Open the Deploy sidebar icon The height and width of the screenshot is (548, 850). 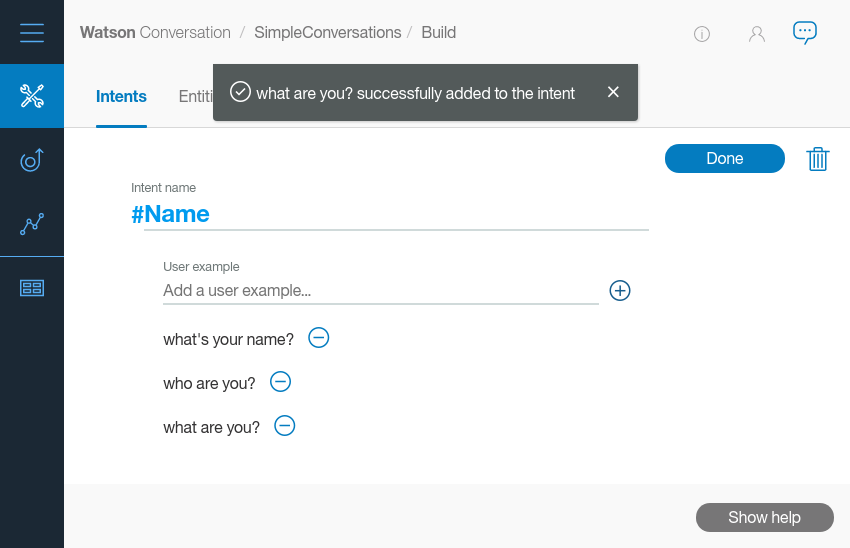tap(32, 160)
